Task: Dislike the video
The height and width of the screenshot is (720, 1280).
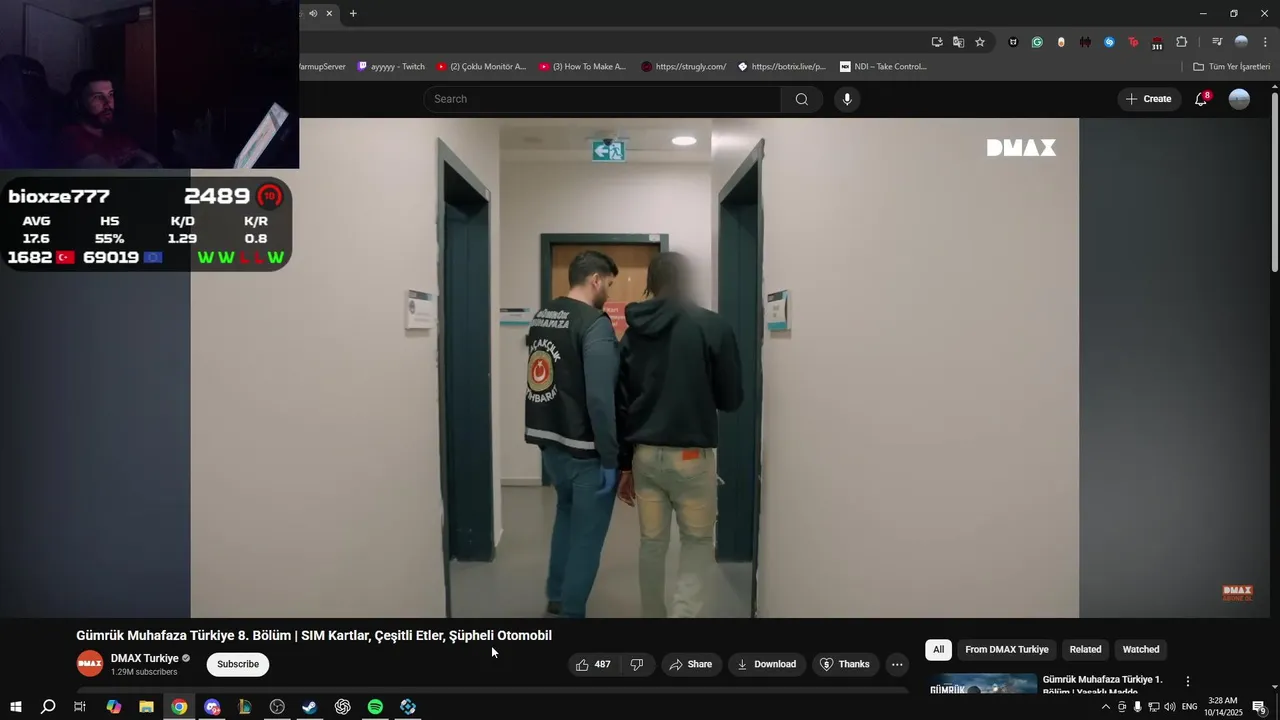Action: [x=636, y=664]
